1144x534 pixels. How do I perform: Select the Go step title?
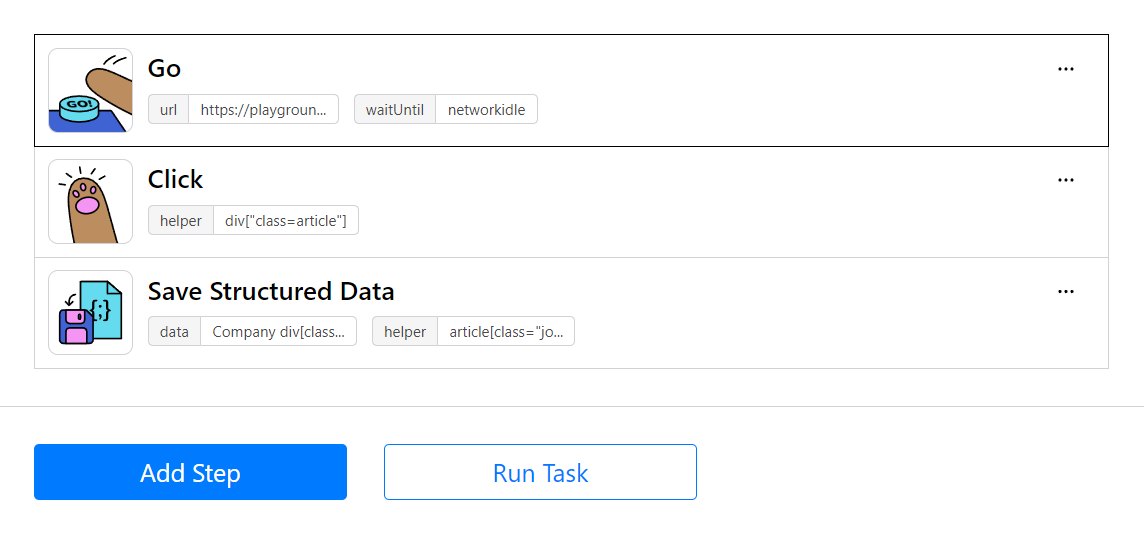coord(164,69)
